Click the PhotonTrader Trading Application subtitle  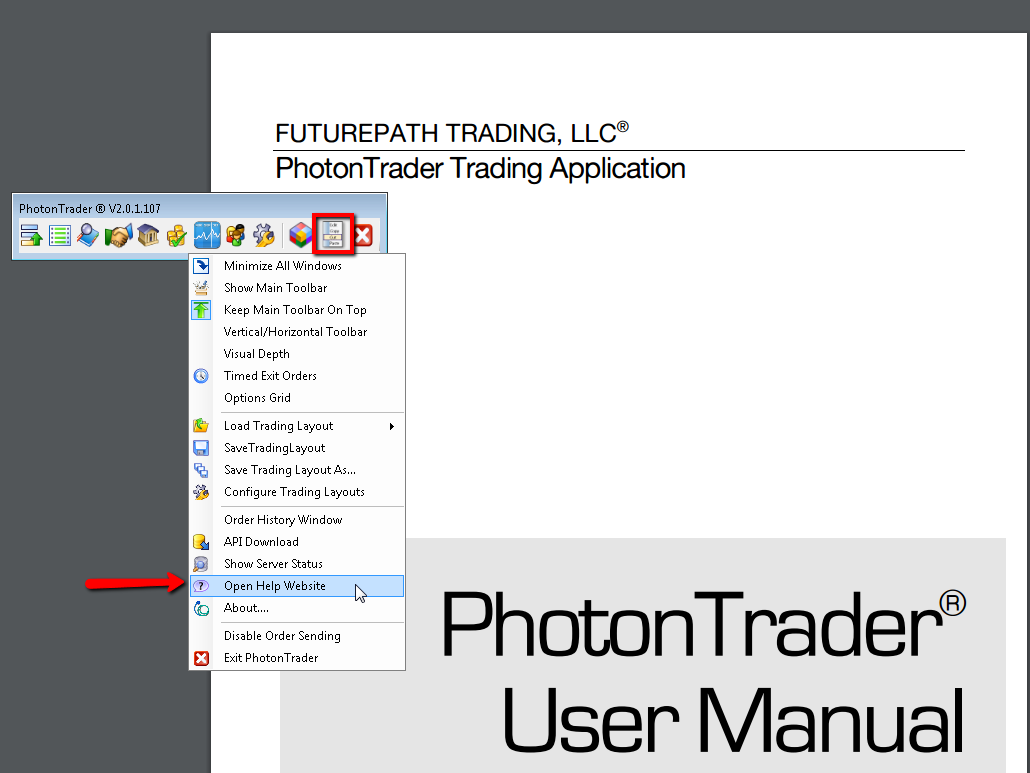[480, 169]
